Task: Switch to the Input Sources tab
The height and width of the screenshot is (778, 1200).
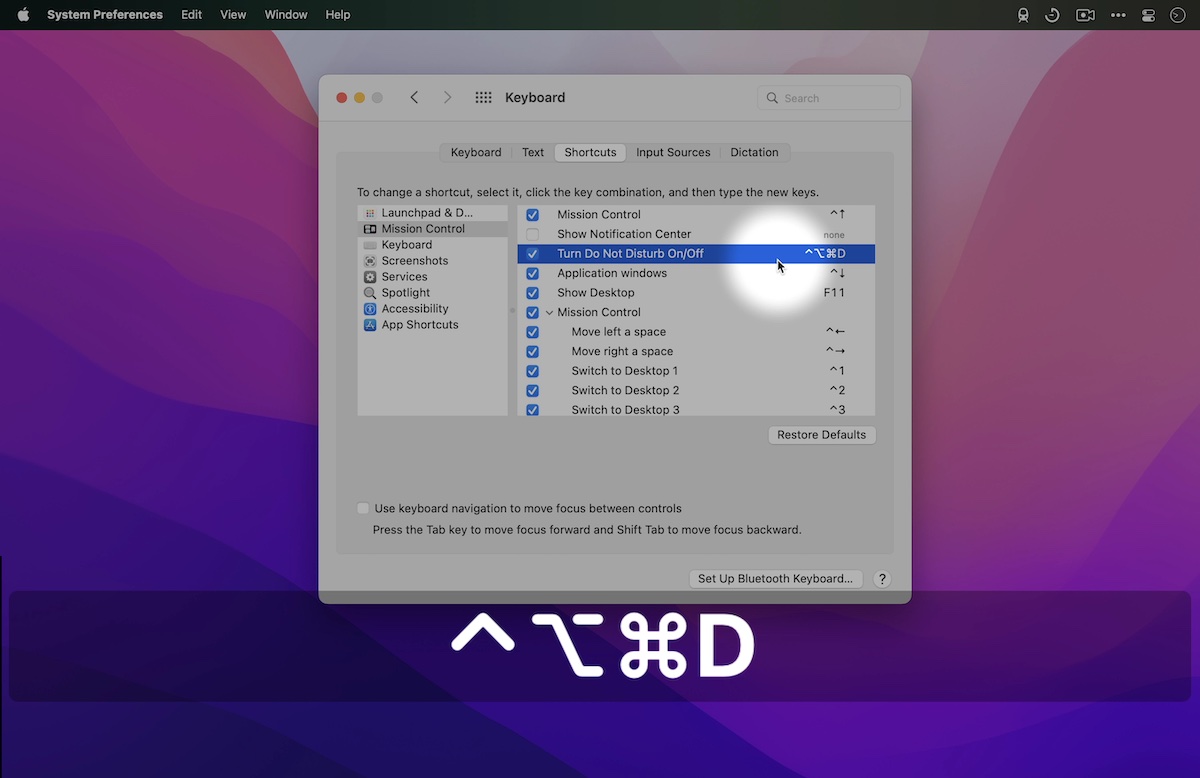Action: point(673,152)
